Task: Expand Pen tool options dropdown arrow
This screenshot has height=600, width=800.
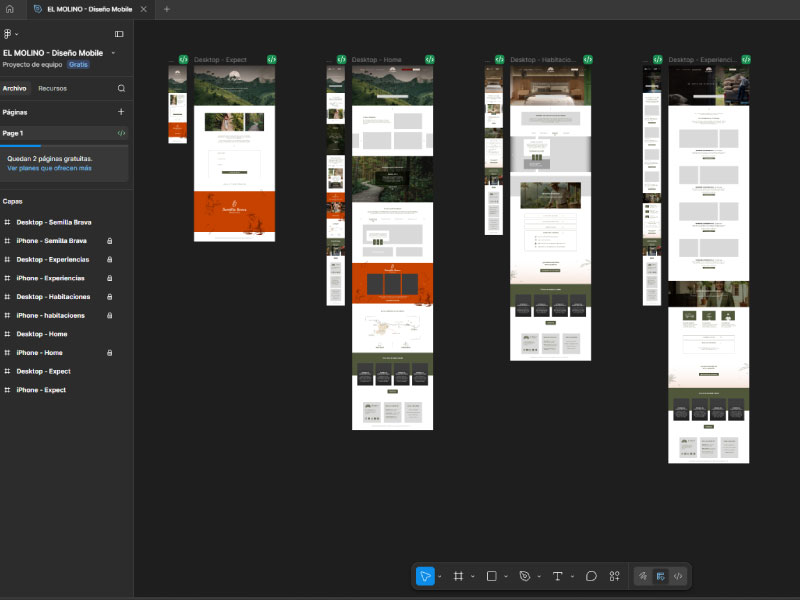Action: coord(539,577)
